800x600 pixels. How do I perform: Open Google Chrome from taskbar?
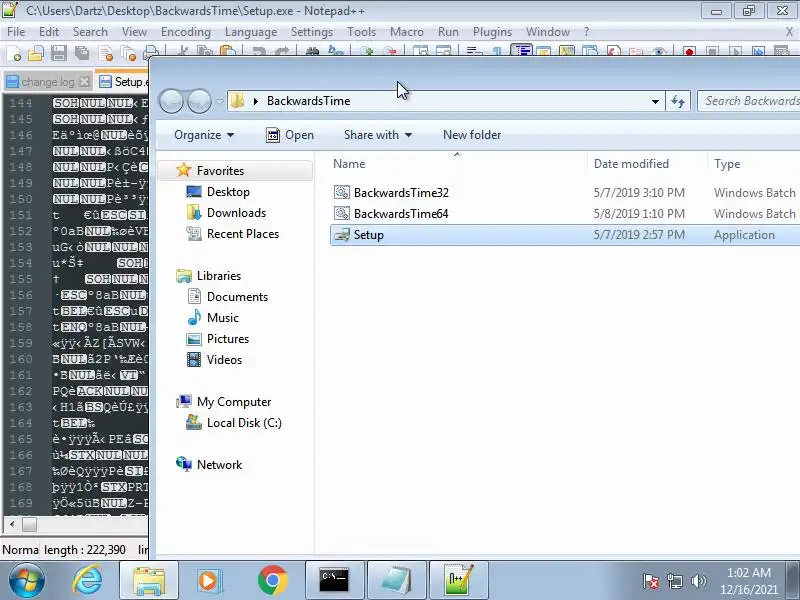coord(272,580)
